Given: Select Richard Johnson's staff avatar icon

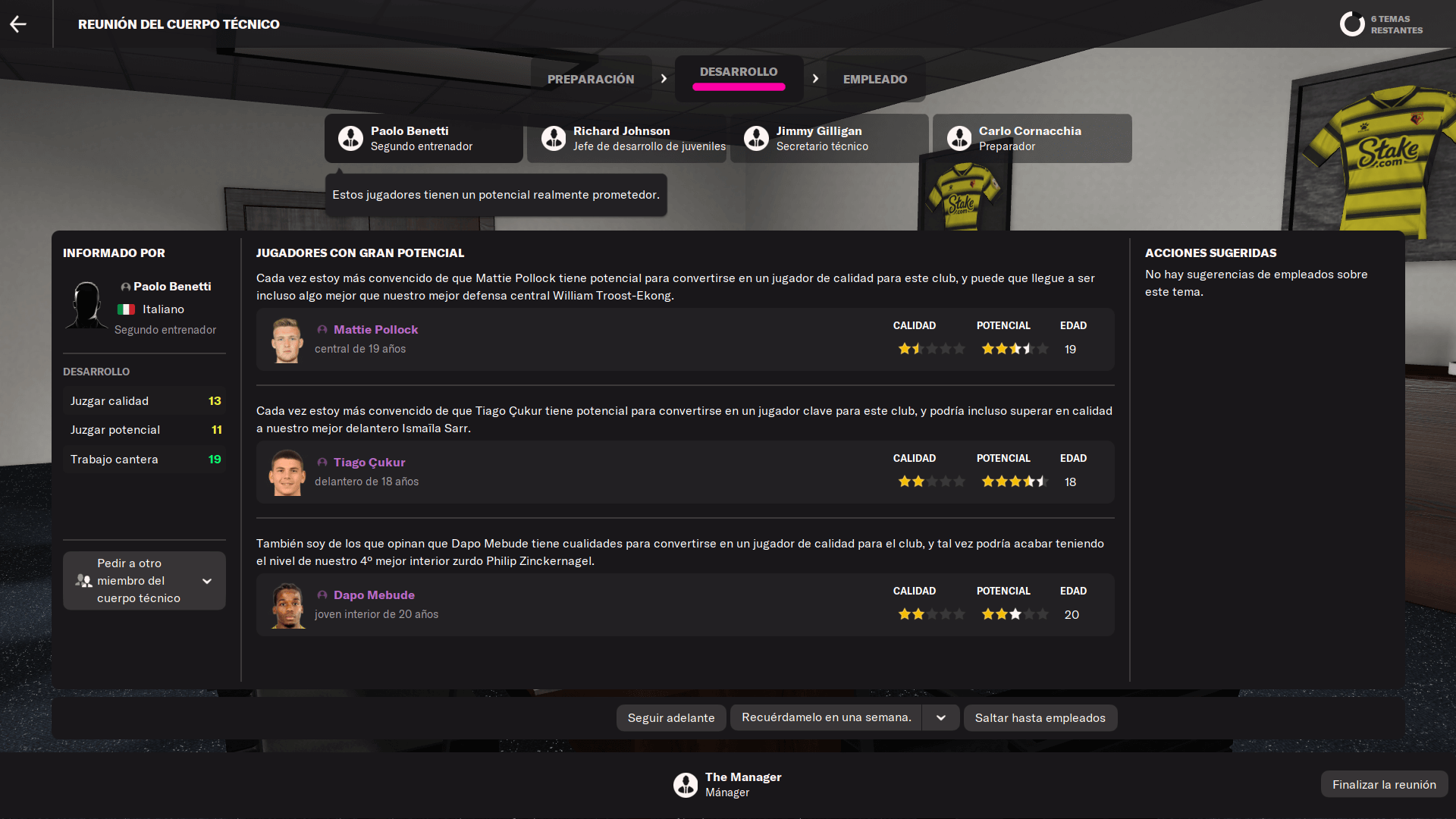Looking at the screenshot, I should [x=554, y=138].
